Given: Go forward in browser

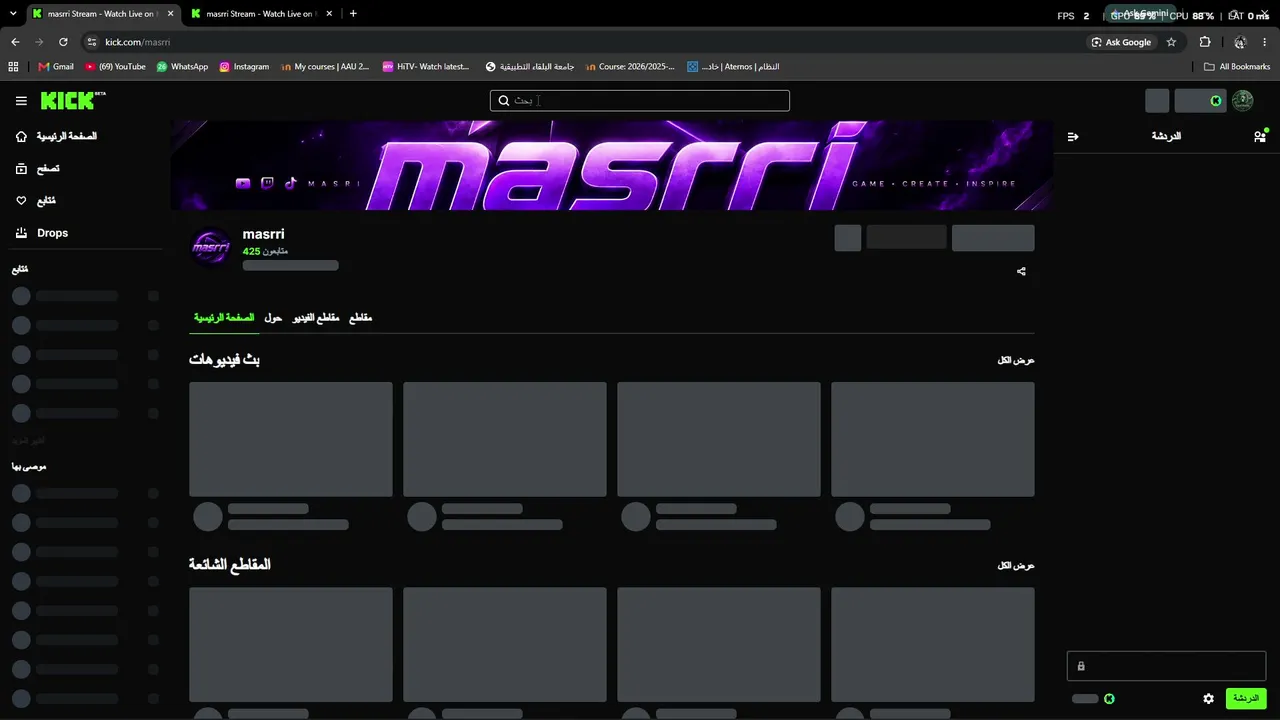Looking at the screenshot, I should coord(39,42).
